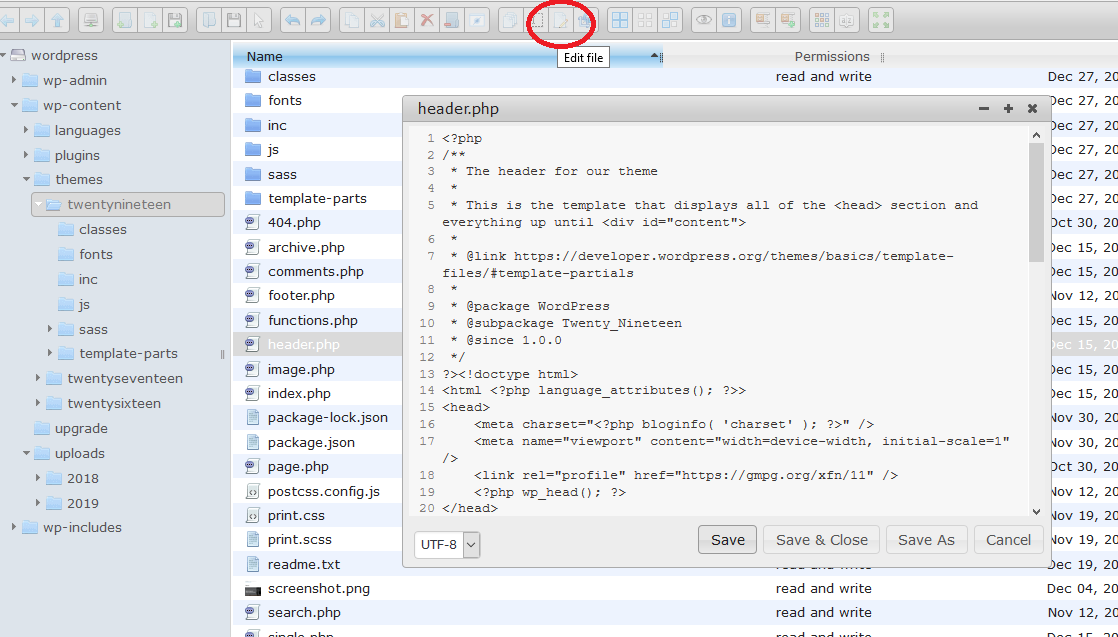Click the extract archive icon

coord(763,21)
